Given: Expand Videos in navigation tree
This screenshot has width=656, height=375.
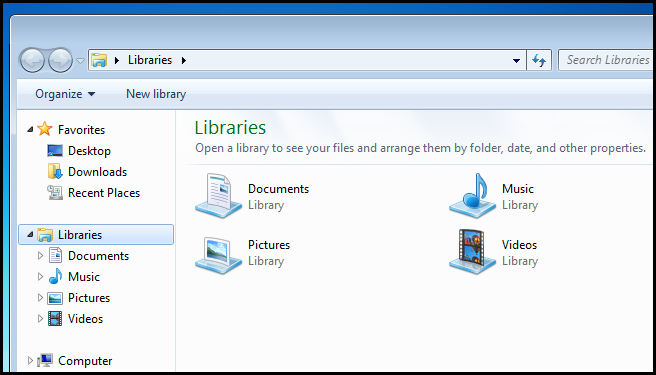Looking at the screenshot, I should [x=40, y=318].
